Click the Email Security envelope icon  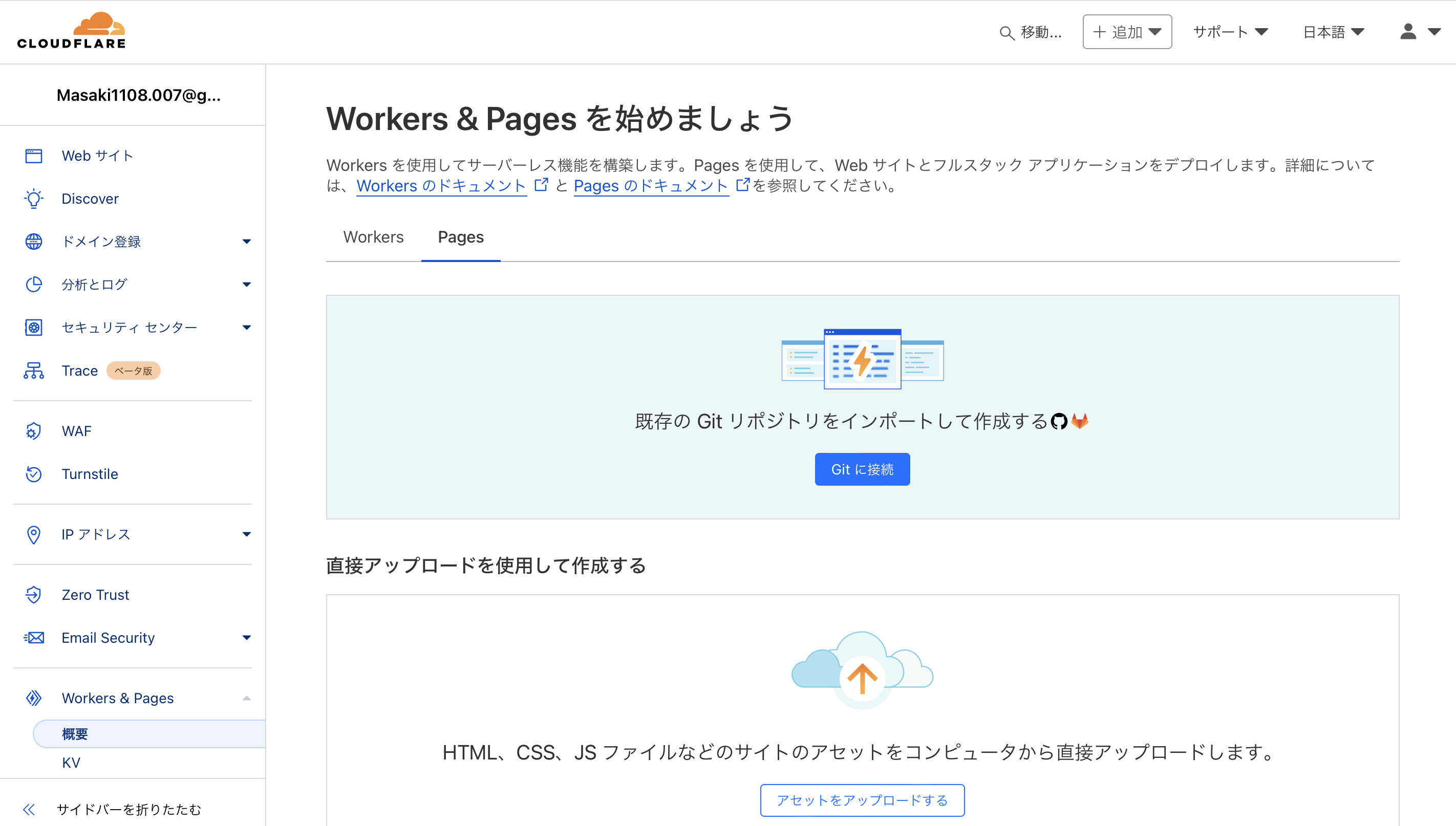tap(33, 638)
